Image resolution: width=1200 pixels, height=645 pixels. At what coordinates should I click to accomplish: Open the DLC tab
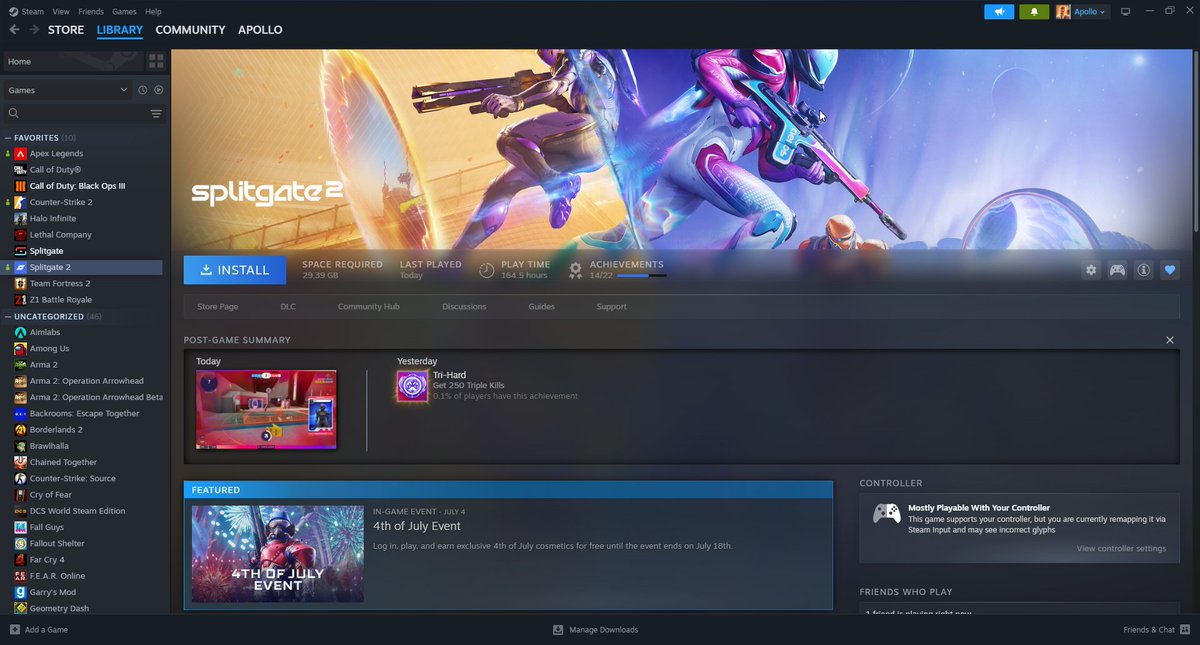(288, 306)
